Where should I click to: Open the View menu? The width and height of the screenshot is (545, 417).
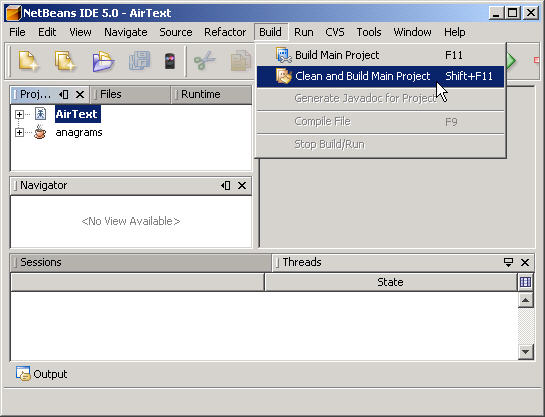tap(80, 32)
